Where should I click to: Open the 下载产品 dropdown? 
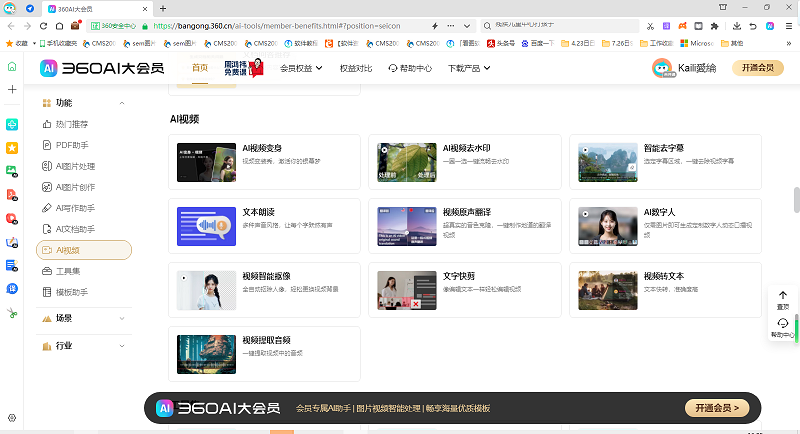click(x=469, y=68)
